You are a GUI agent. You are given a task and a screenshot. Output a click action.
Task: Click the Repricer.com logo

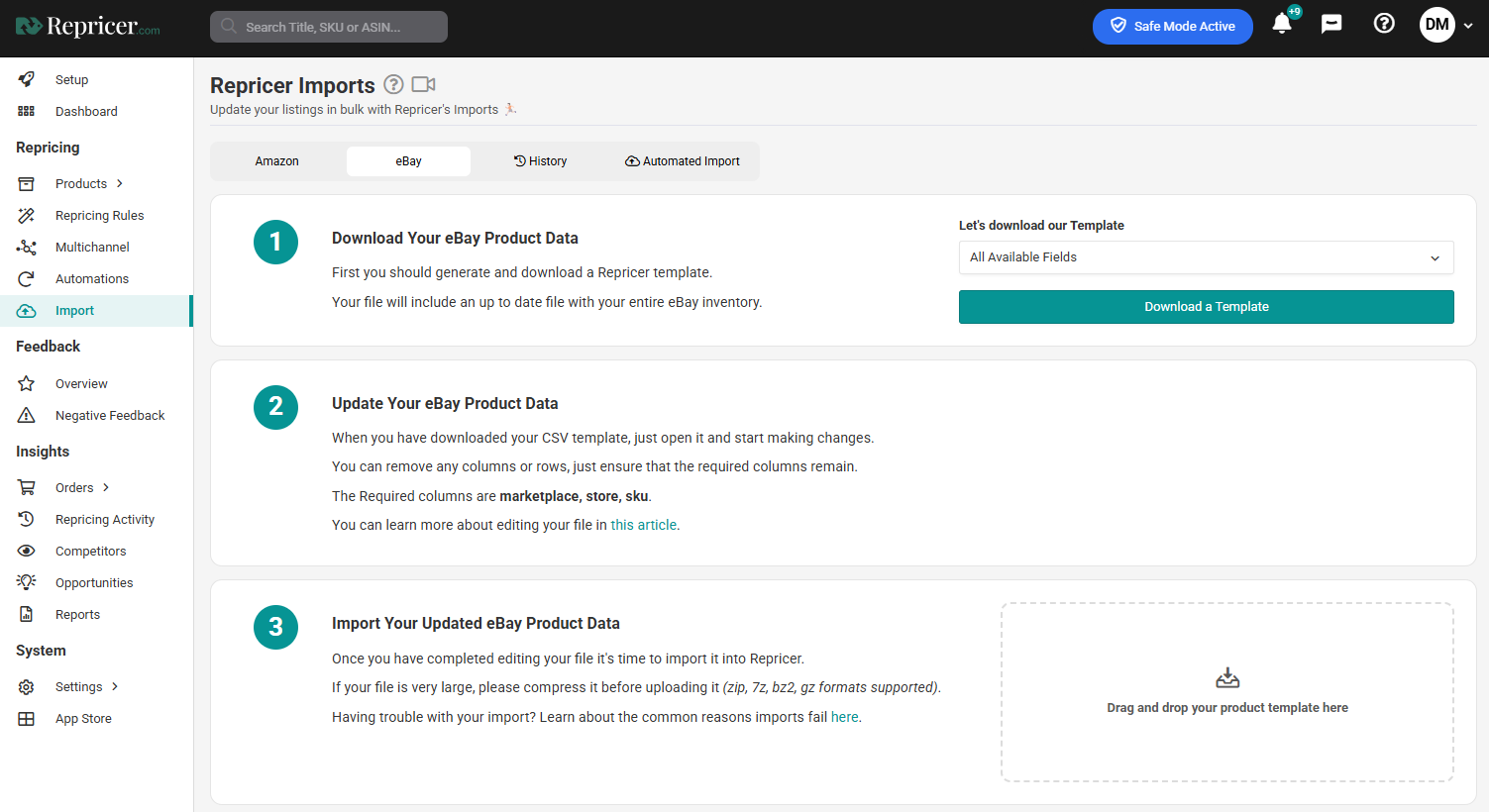click(87, 27)
